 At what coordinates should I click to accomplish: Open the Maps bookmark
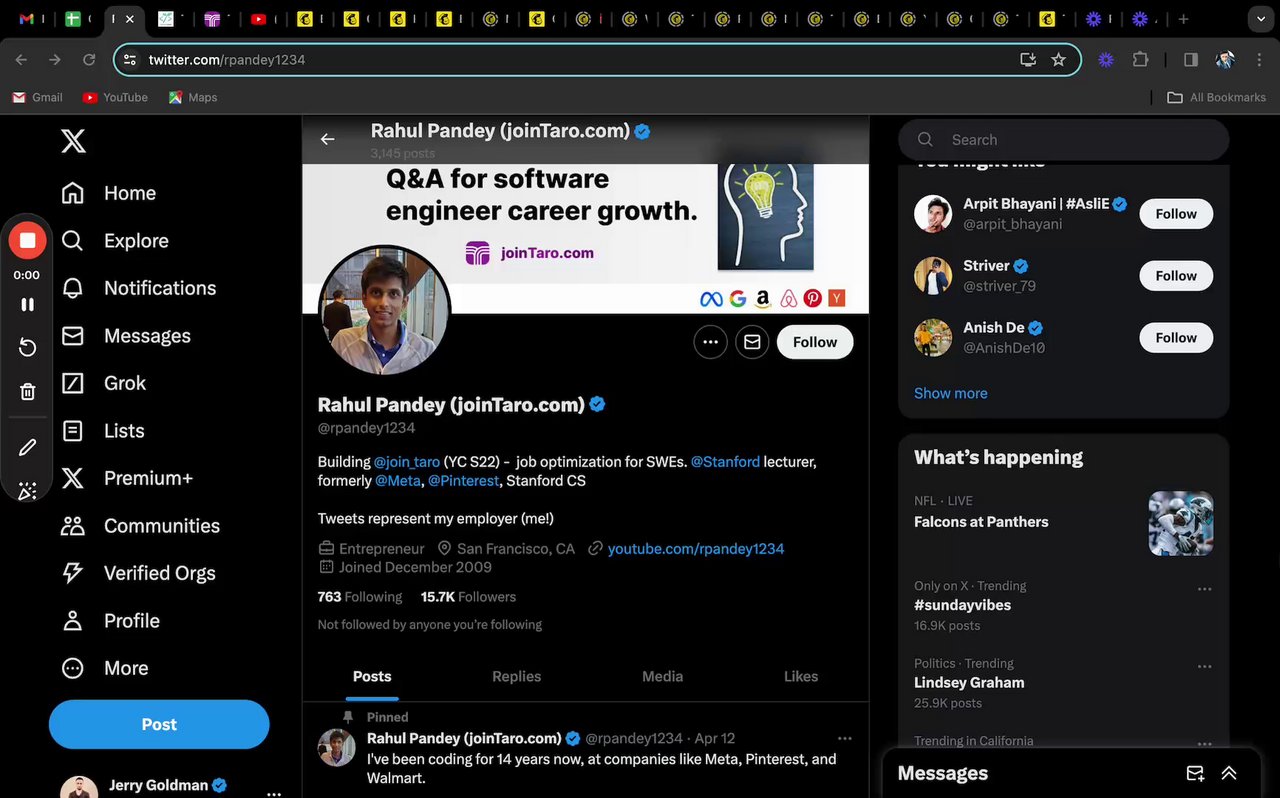192,97
